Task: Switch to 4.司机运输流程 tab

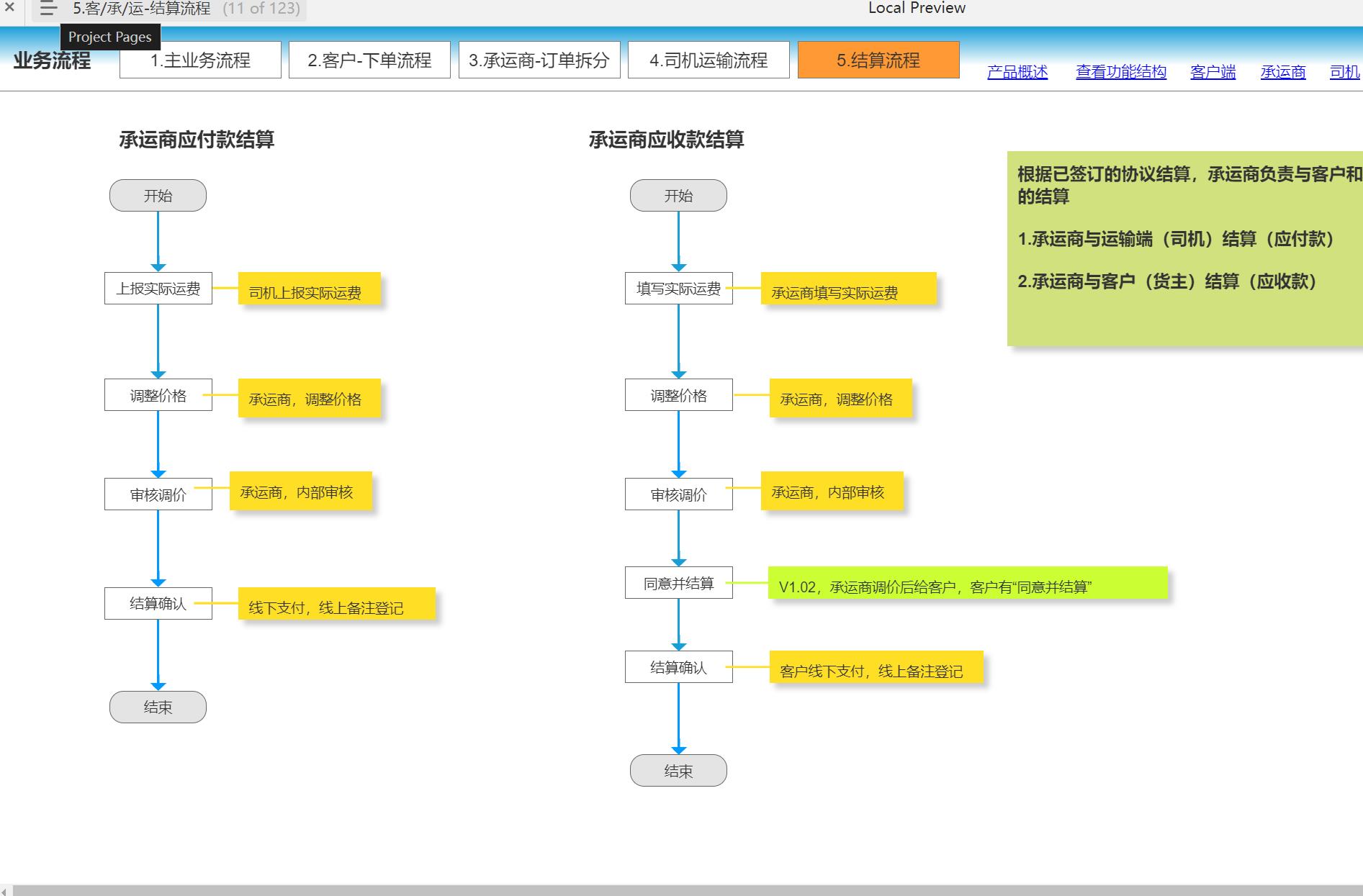Action: [709, 60]
